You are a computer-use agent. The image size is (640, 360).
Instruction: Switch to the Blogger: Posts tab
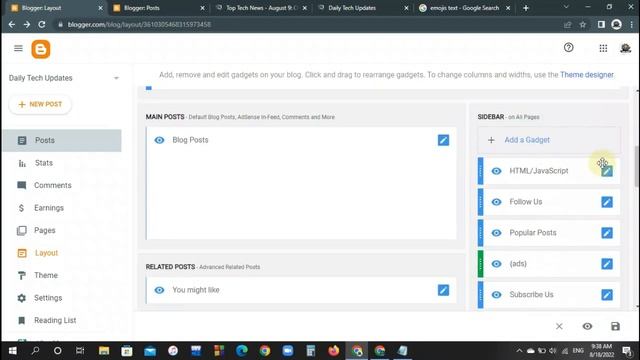click(159, 8)
